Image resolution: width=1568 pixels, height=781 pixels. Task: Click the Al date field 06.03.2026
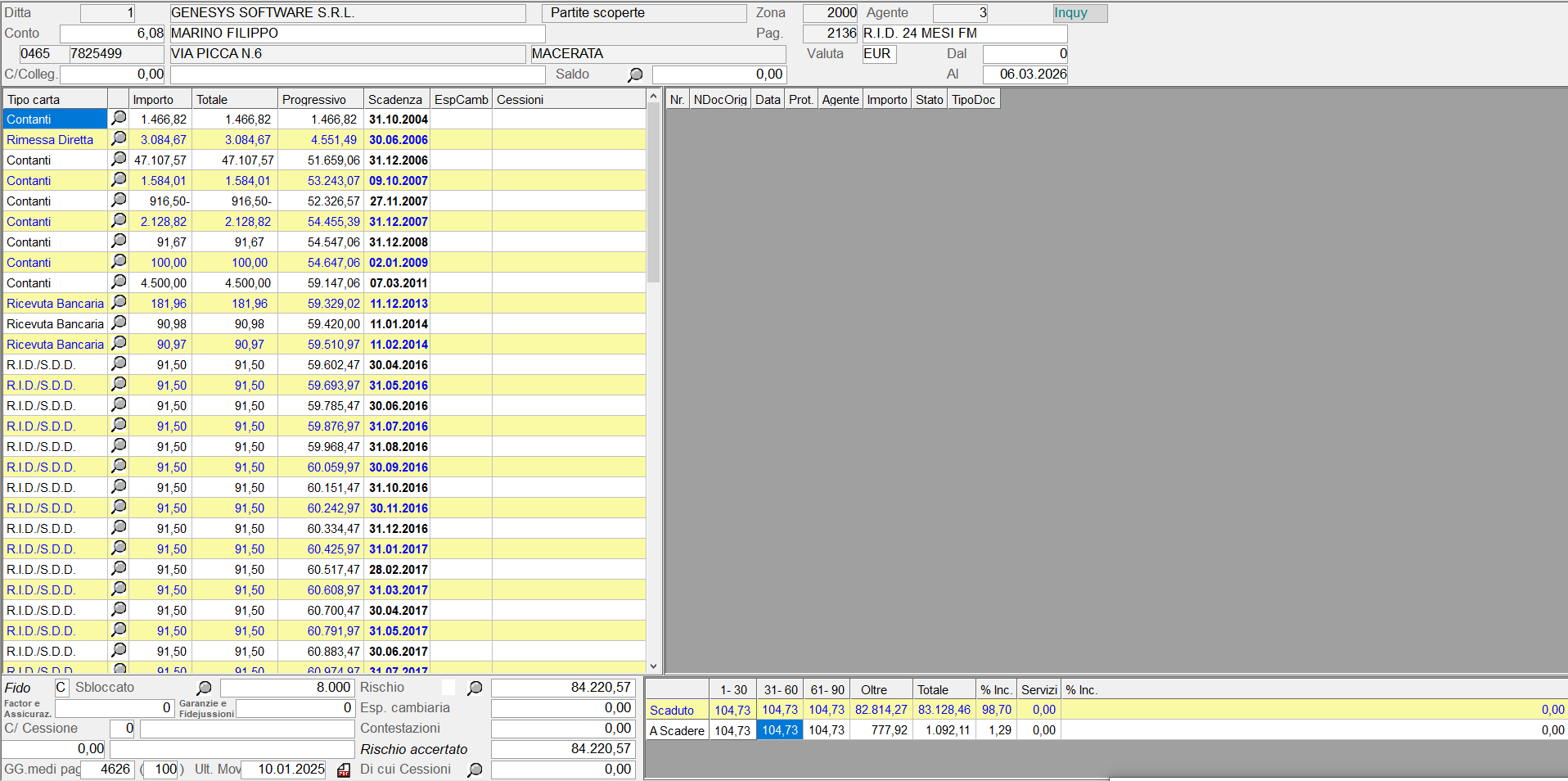1025,74
